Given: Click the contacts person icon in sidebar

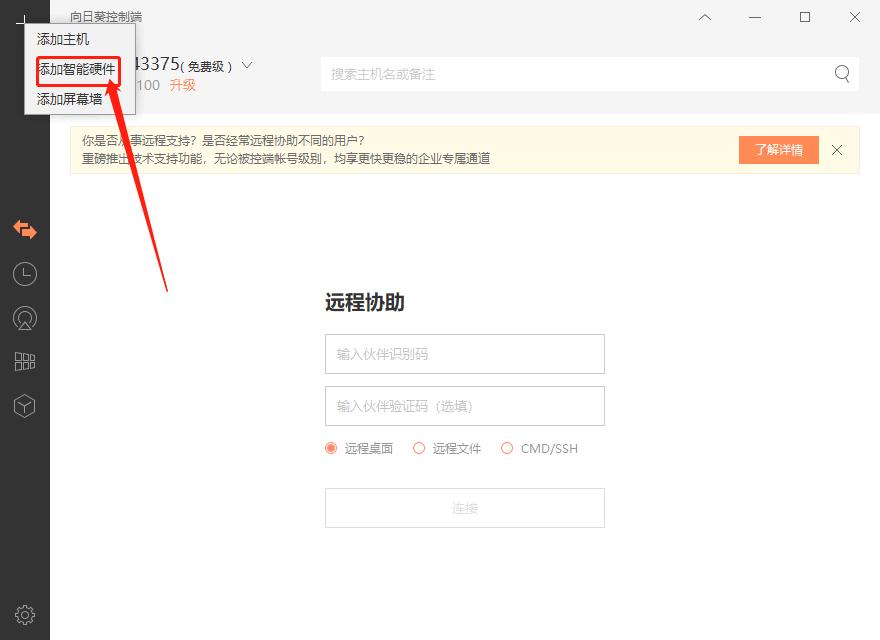Looking at the screenshot, I should click(24, 317).
